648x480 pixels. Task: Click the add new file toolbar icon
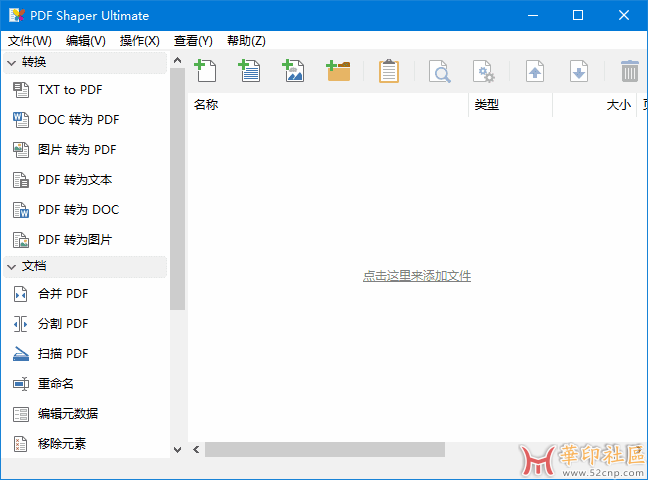[205, 71]
